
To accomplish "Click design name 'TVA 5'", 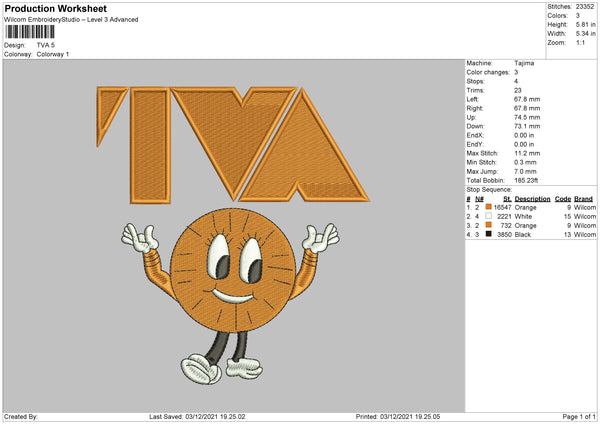I will [46, 45].
